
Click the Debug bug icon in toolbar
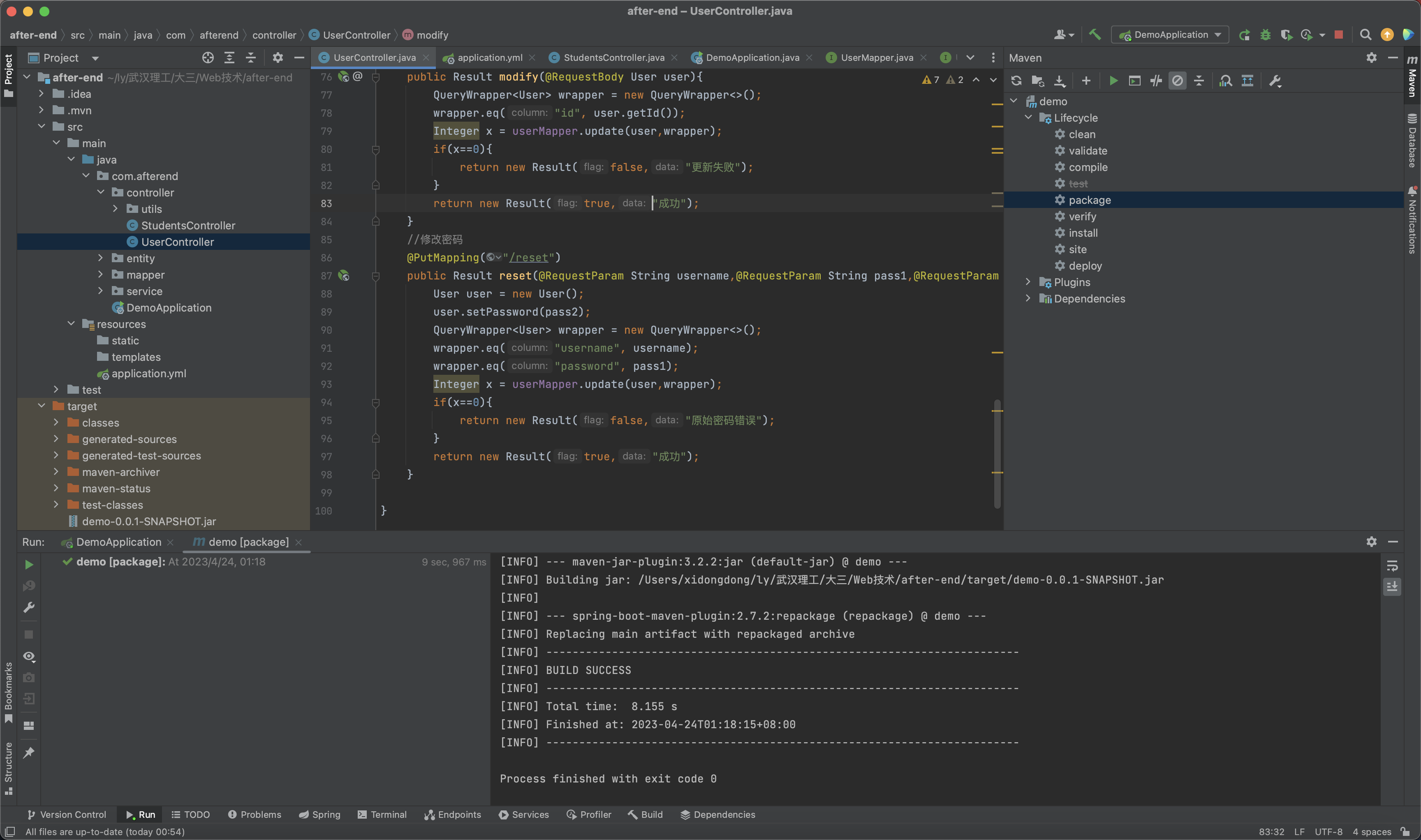point(1265,35)
